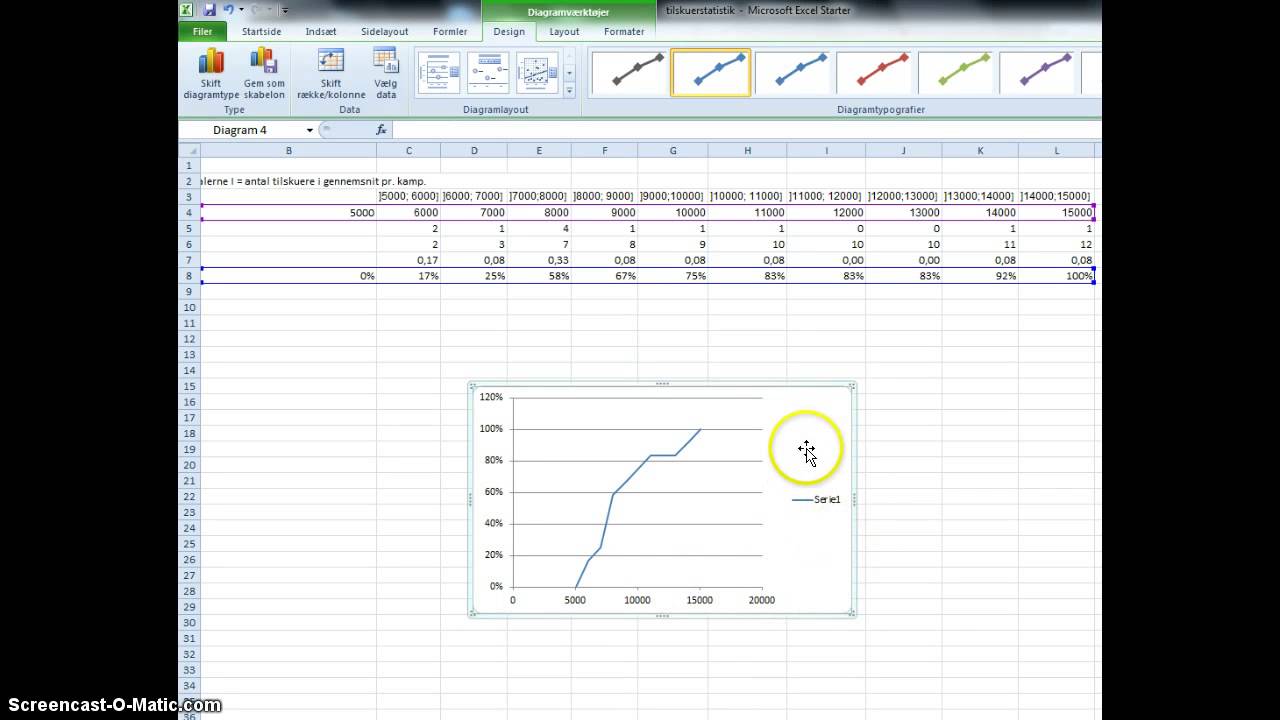Click cell containing ]5000; 6000]
The image size is (1280, 720).
(x=409, y=197)
